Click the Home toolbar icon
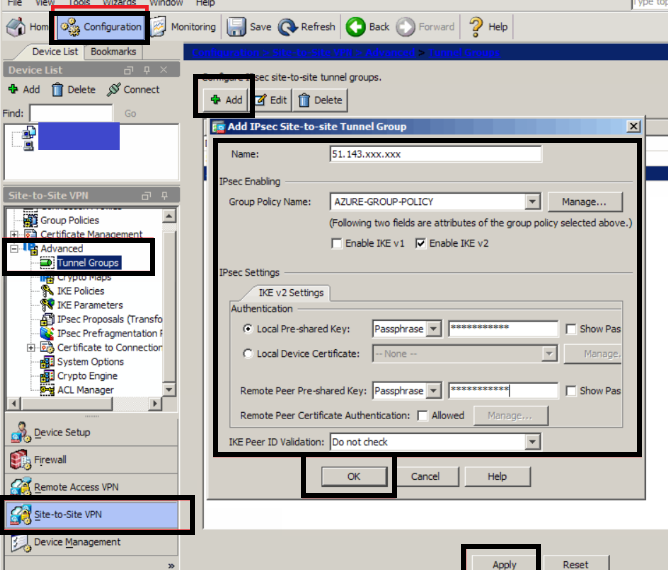This screenshot has width=669, height=570. (x=16, y=27)
